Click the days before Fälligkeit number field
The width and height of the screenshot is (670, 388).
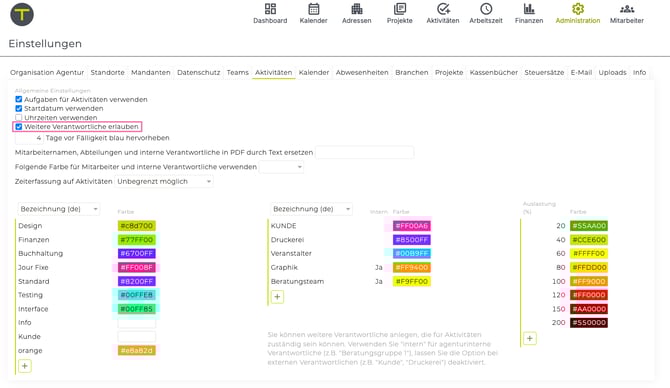point(29,138)
